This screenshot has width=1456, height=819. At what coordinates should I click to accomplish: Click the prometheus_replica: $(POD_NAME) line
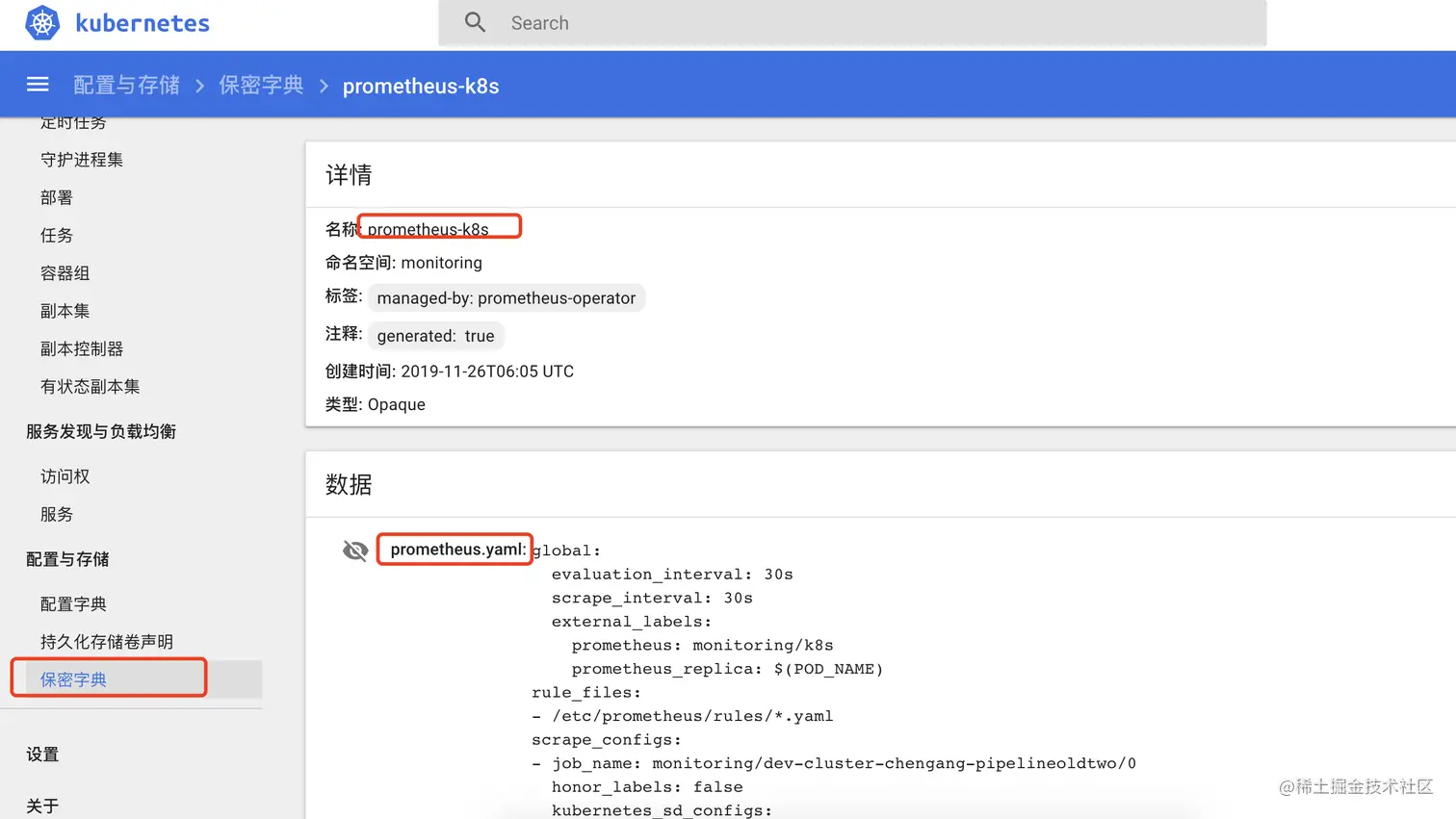tap(727, 669)
